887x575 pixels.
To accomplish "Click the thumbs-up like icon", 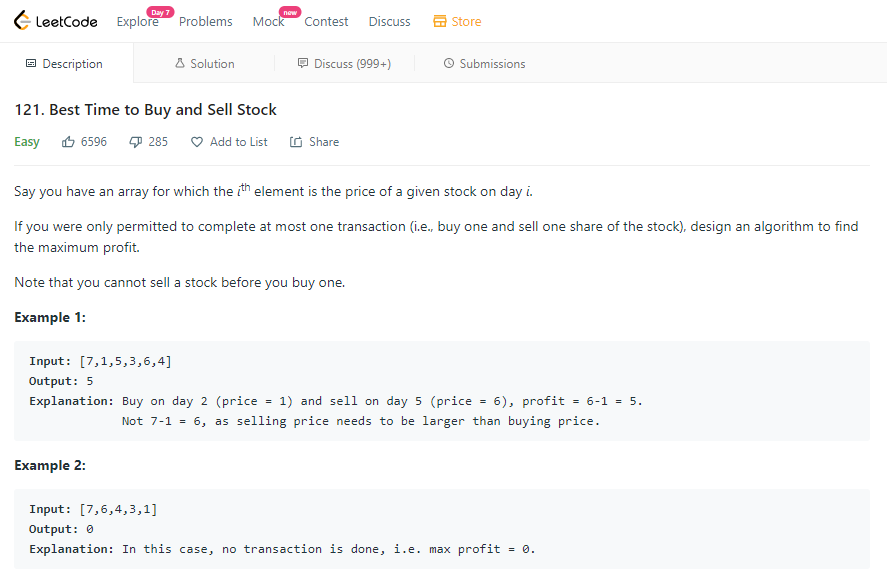I will coord(68,142).
